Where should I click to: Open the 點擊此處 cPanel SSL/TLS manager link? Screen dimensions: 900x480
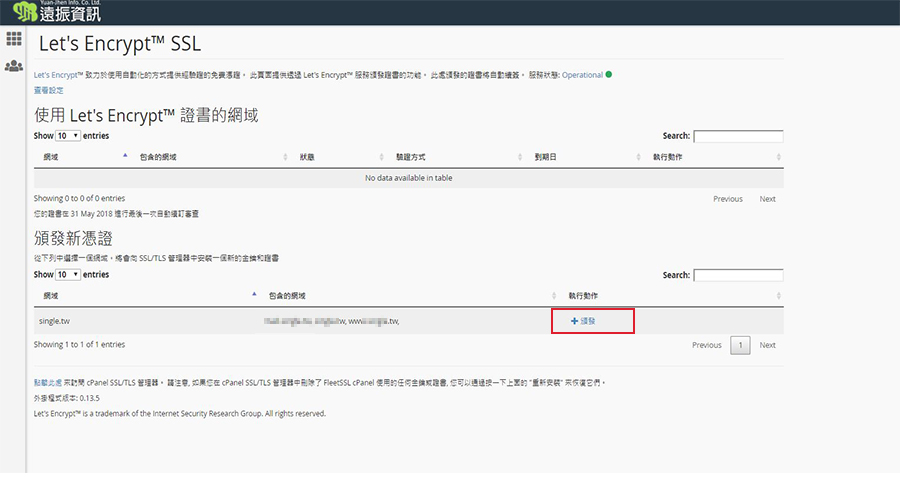pyautogui.click(x=48, y=382)
